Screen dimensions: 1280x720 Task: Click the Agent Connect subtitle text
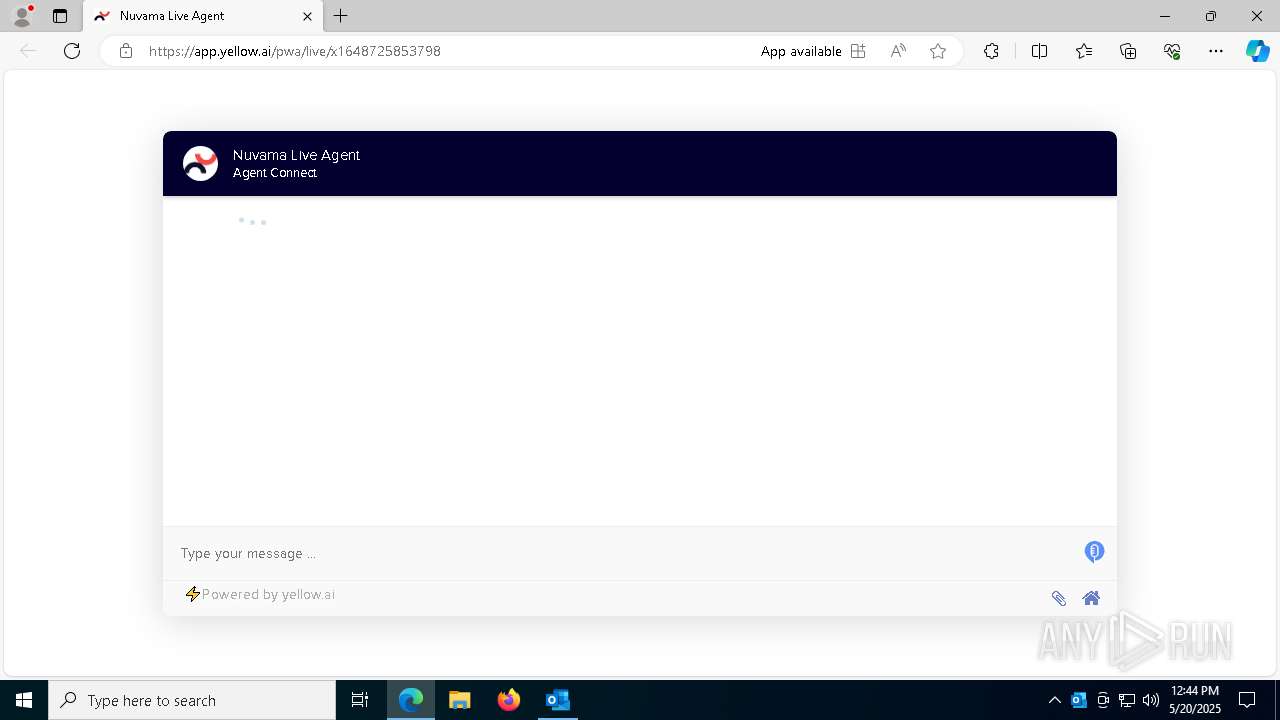[275, 173]
